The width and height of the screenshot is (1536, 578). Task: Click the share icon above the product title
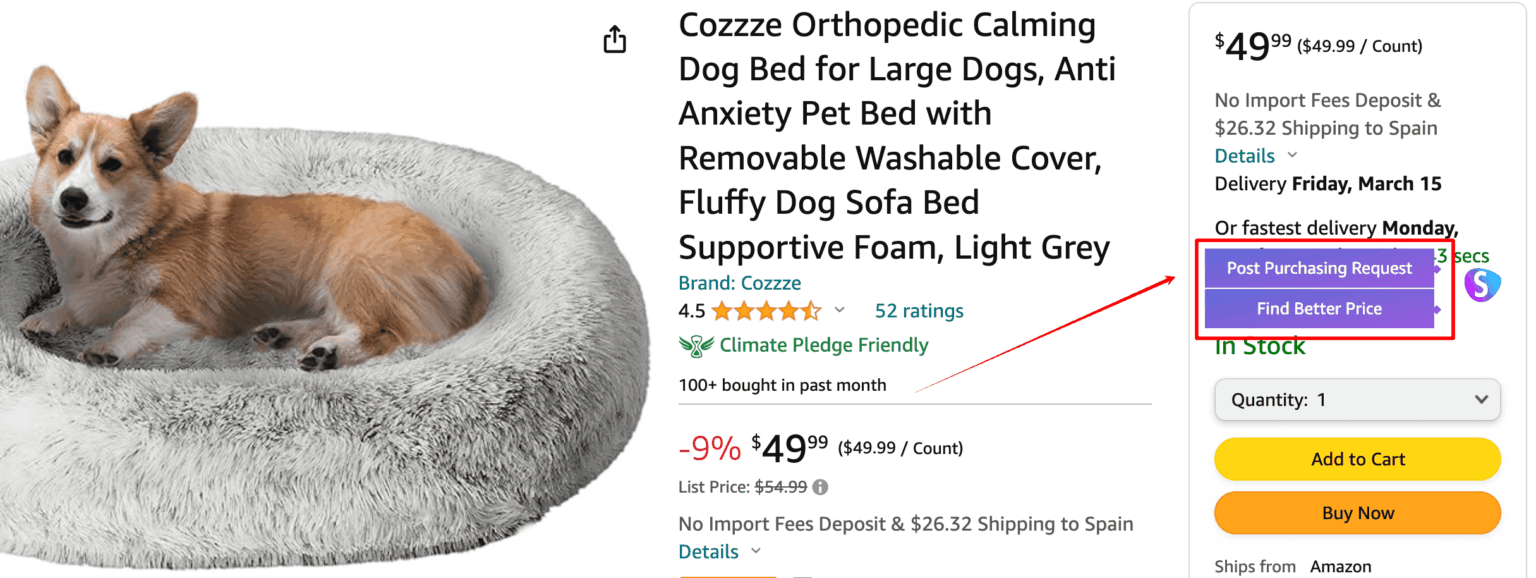pyautogui.click(x=614, y=39)
